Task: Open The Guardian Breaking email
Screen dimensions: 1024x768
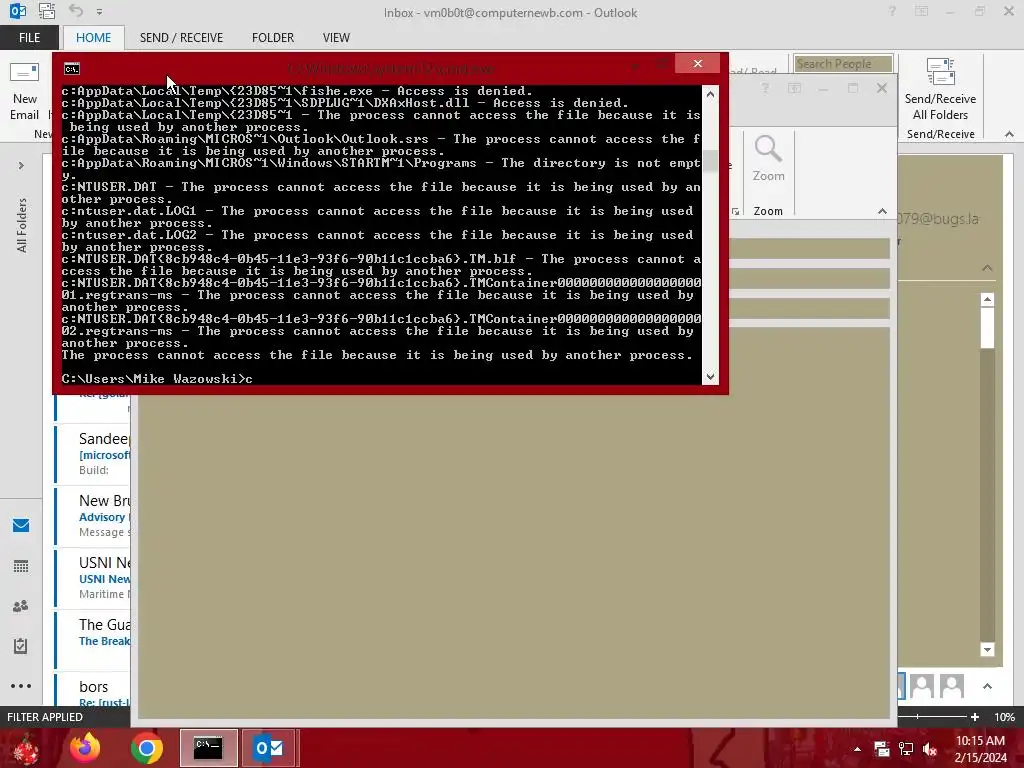Action: pyautogui.click(x=93, y=640)
